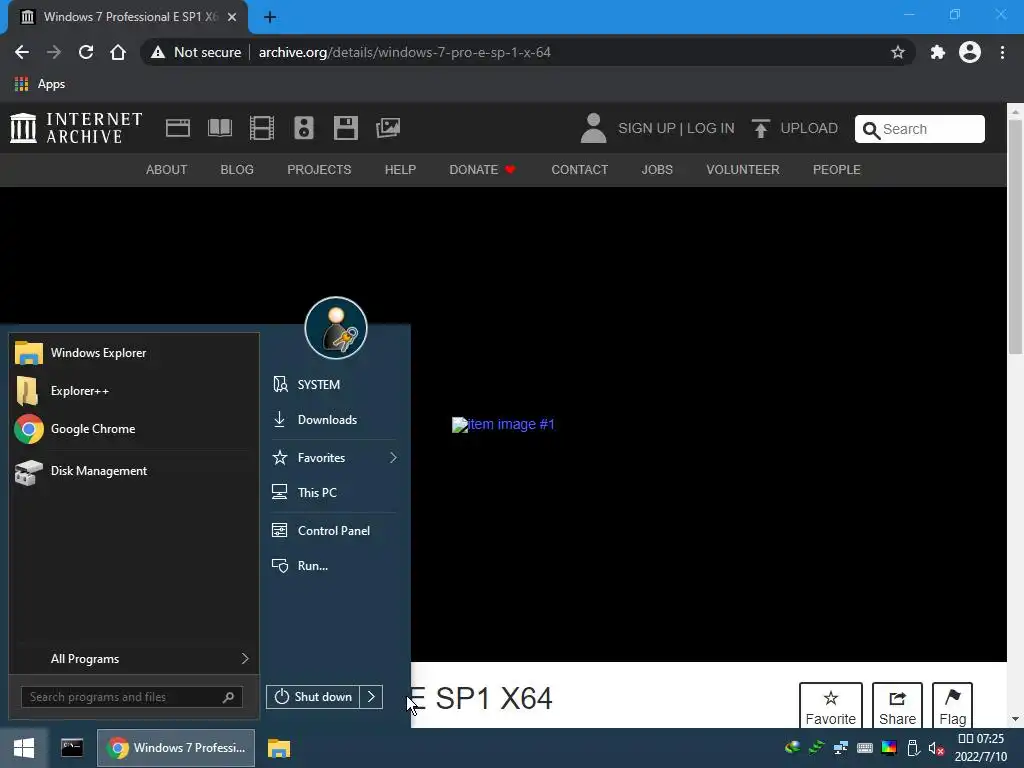Open Internet Archive Web section icon
Viewport: 1024px width, 768px height.
pyautogui.click(x=178, y=128)
